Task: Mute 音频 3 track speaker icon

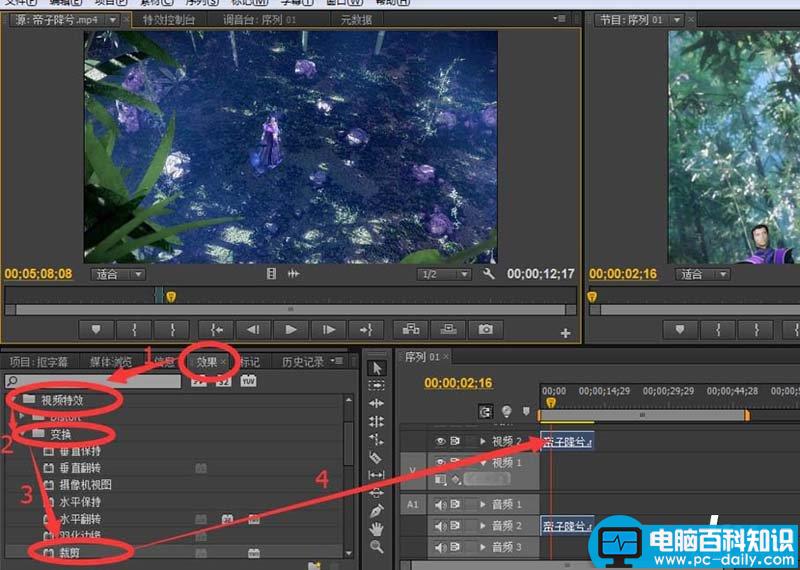Action: pos(440,548)
